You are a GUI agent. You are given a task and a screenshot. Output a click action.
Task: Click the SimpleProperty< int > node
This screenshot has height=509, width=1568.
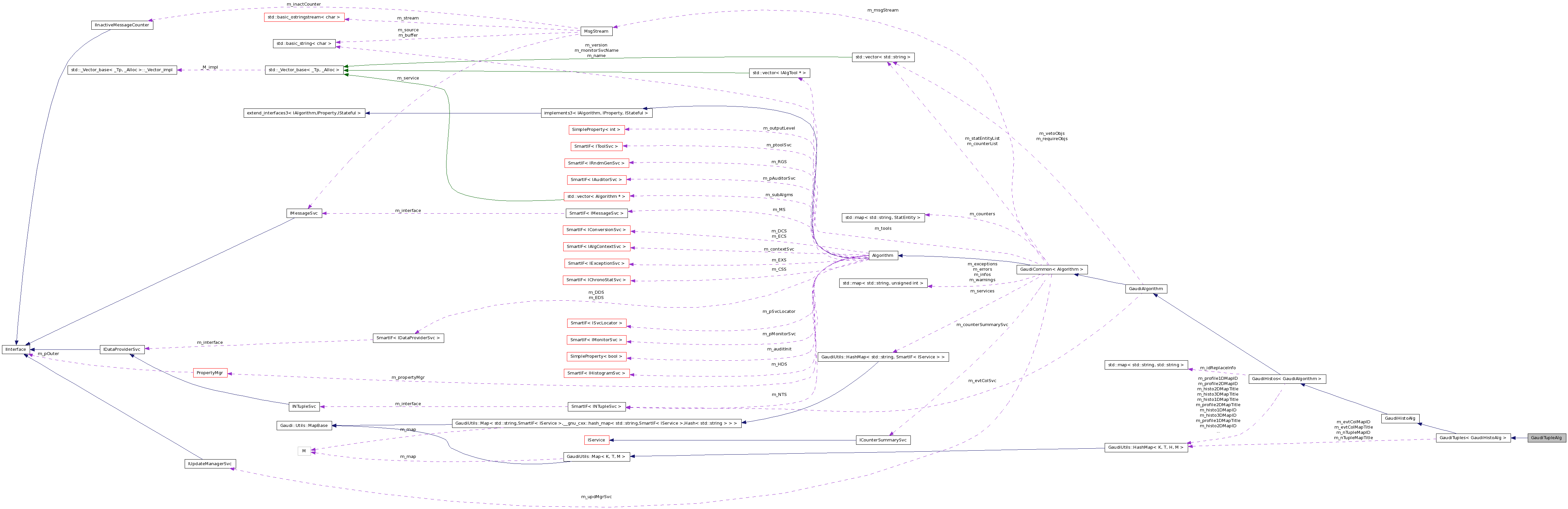pyautogui.click(x=597, y=129)
